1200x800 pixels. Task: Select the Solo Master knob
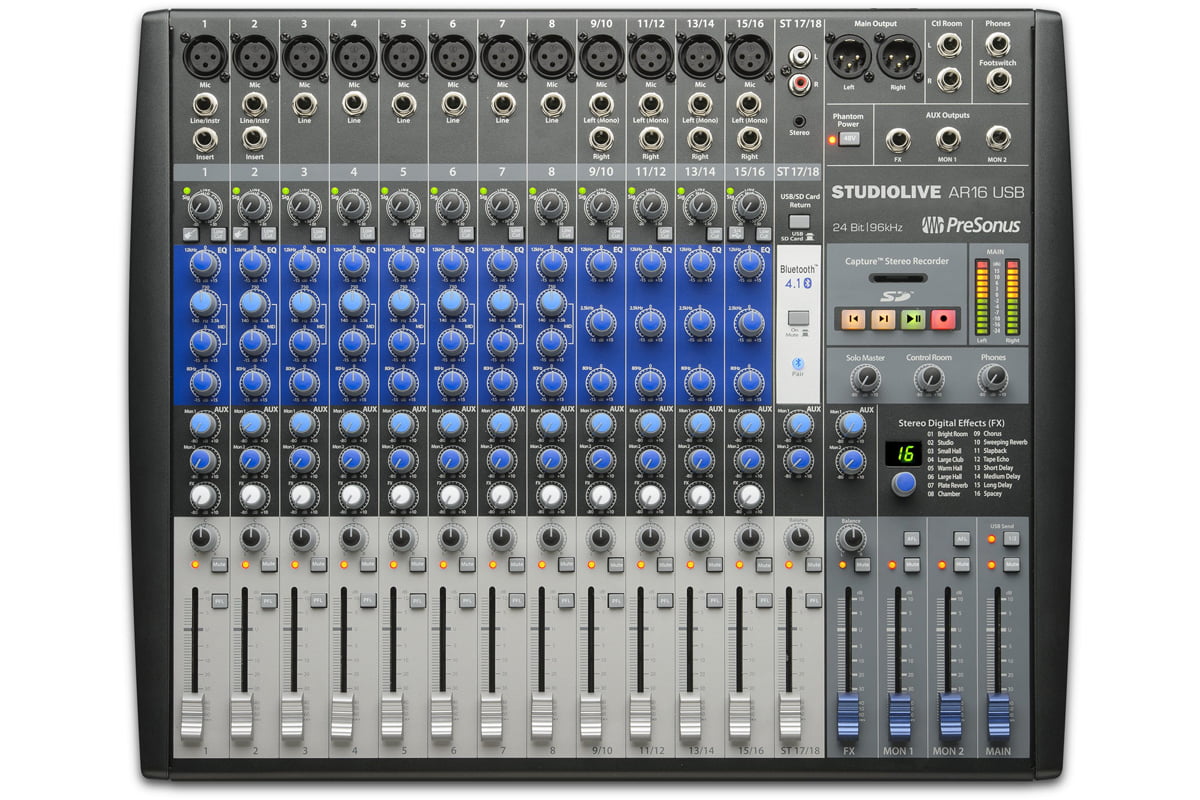pos(865,378)
